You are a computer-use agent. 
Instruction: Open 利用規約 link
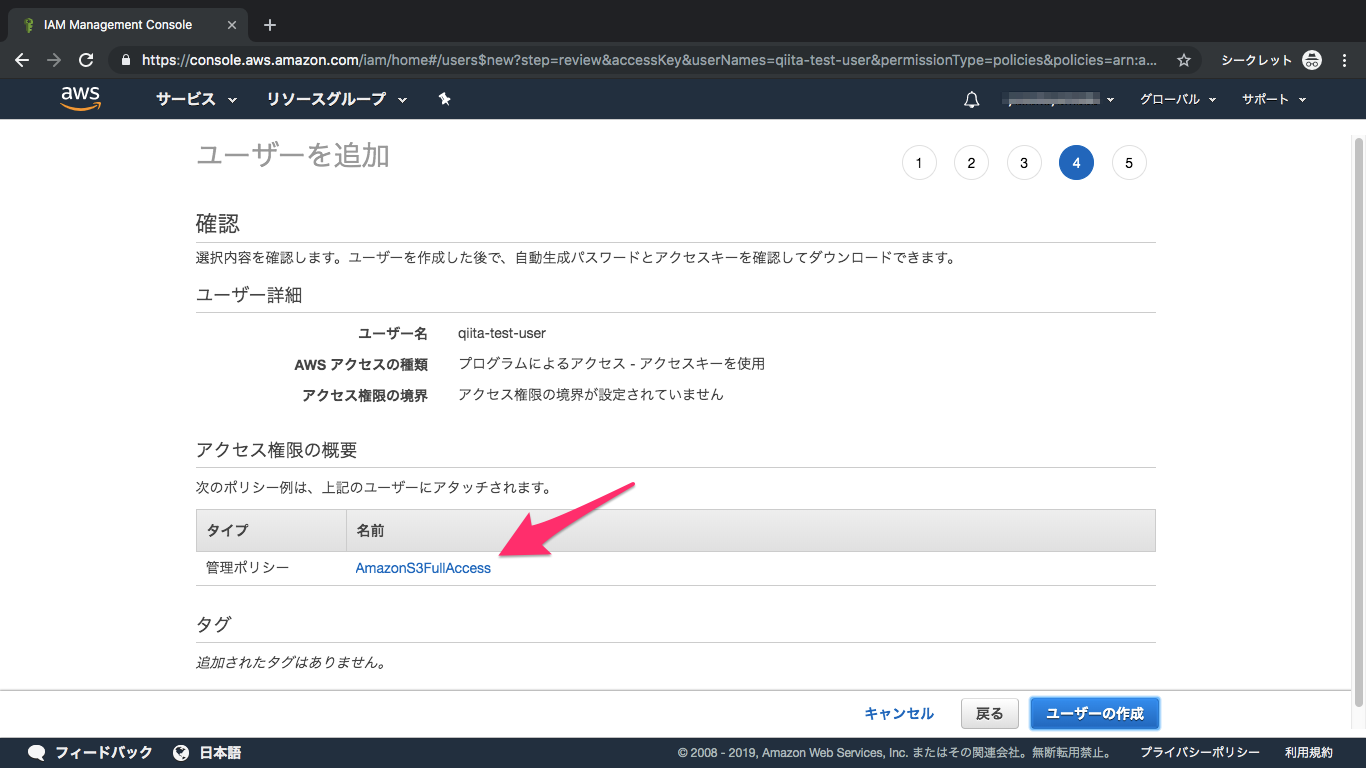(1309, 753)
